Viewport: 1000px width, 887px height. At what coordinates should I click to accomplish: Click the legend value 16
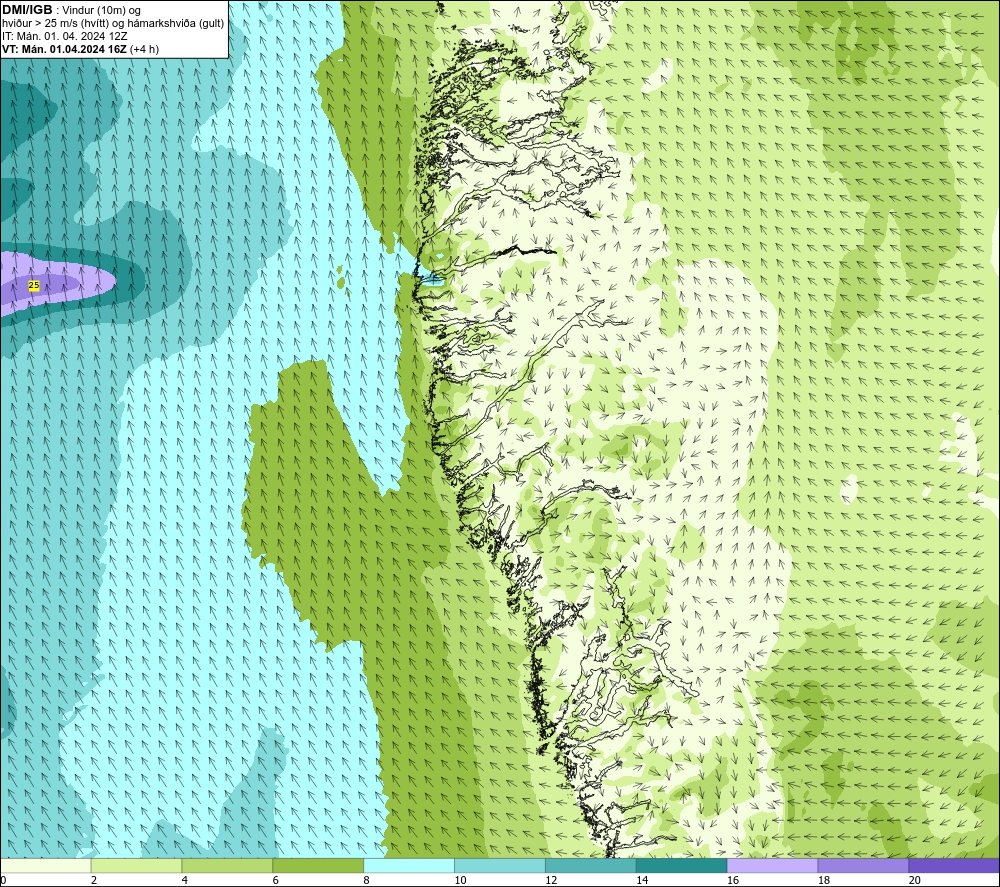[x=733, y=880]
